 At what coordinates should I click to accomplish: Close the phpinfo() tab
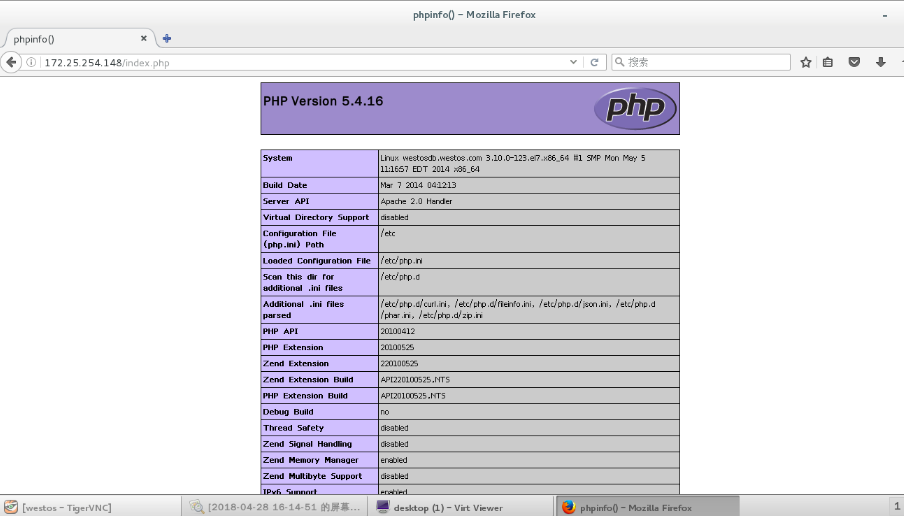(144, 38)
